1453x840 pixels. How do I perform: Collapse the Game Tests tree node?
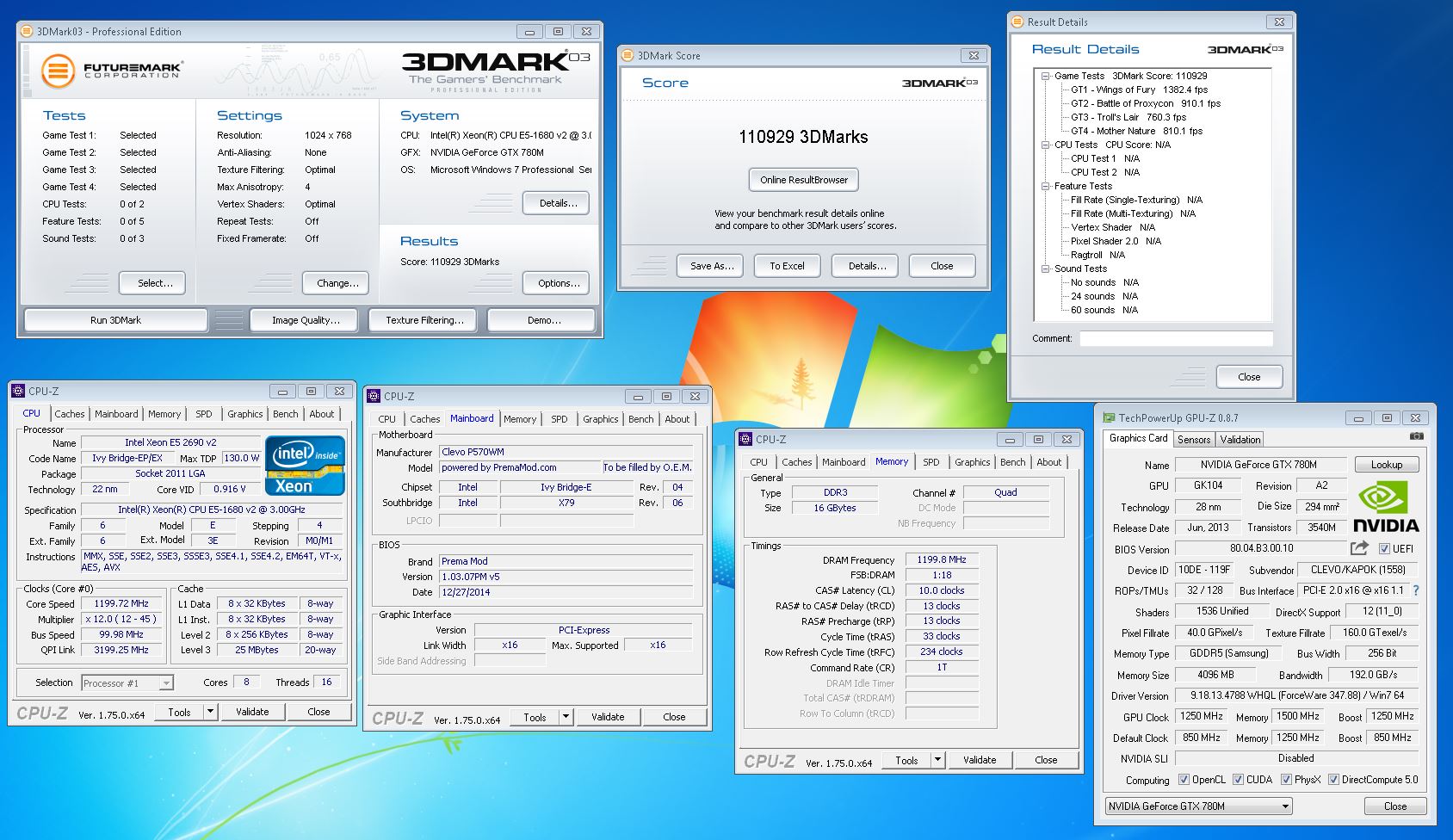pyautogui.click(x=1045, y=76)
